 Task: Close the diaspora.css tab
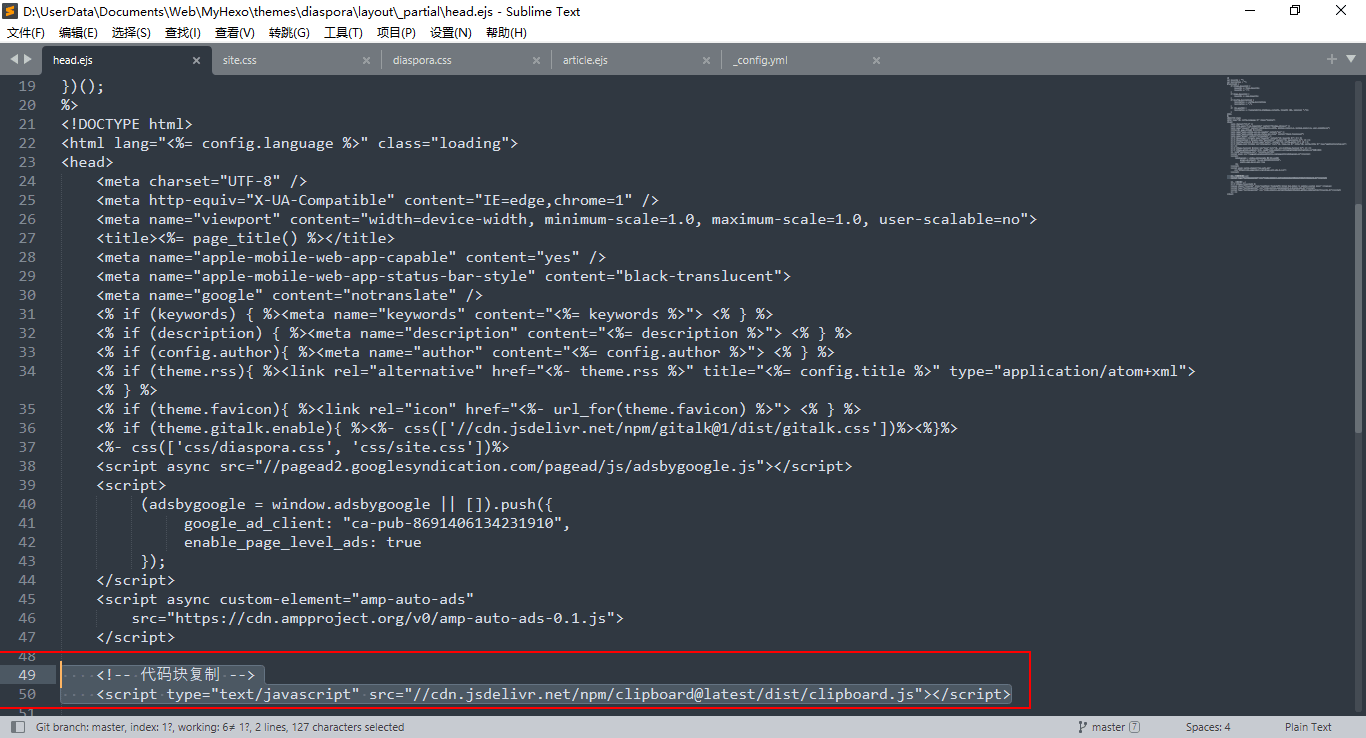[x=537, y=60]
